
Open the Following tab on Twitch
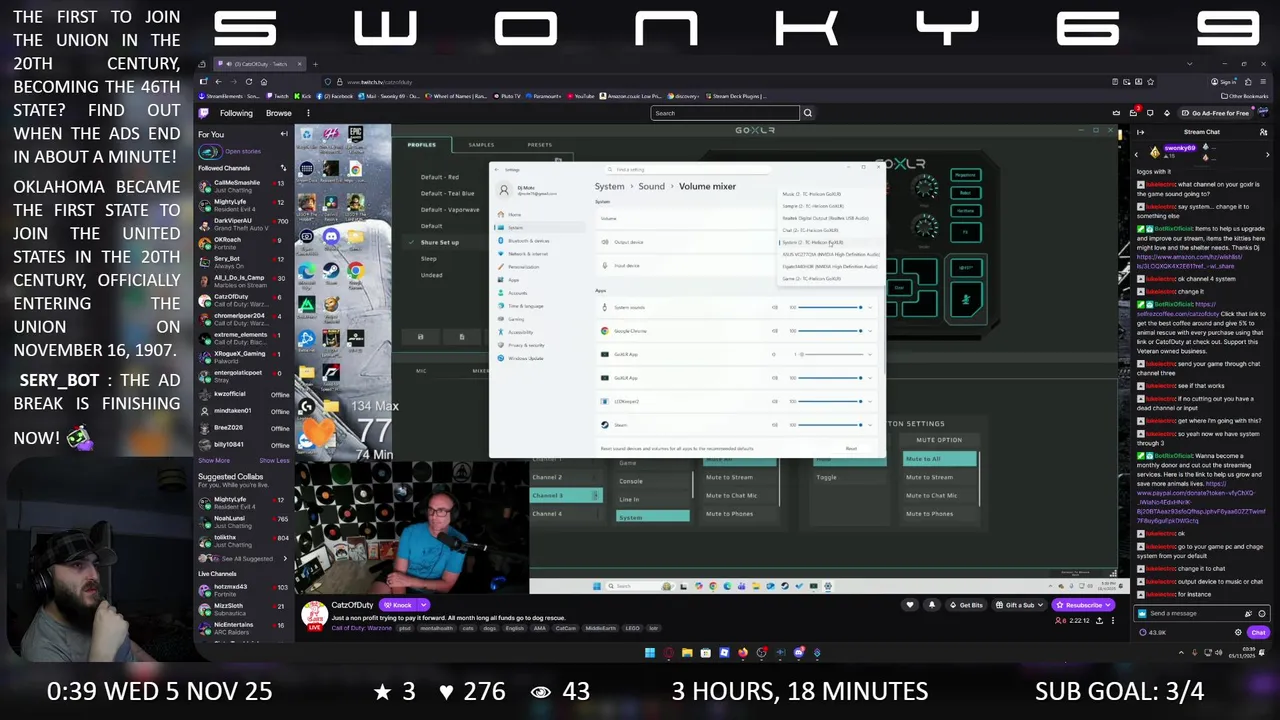[236, 113]
